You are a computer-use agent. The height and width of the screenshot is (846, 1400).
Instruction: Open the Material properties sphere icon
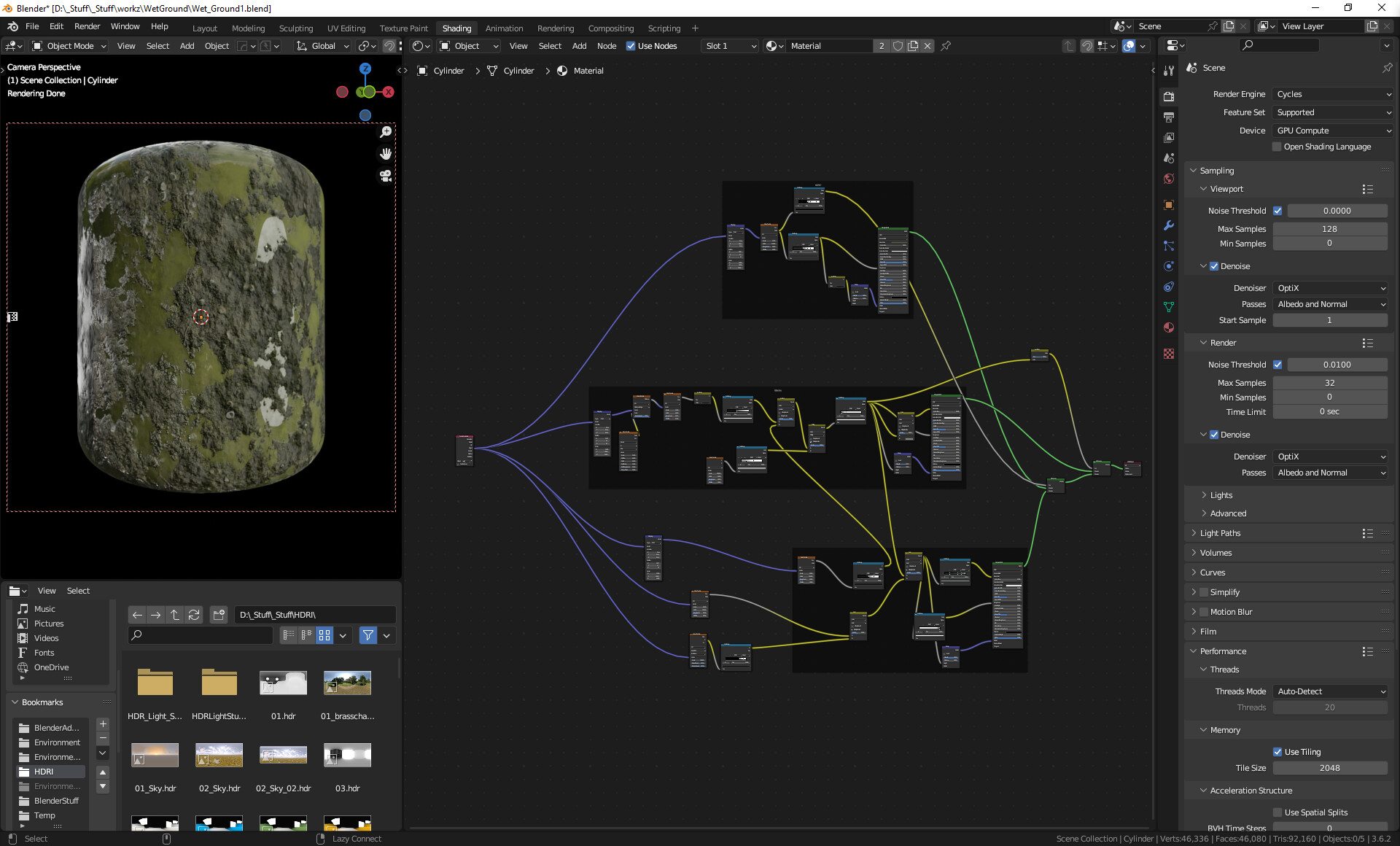tap(1169, 327)
